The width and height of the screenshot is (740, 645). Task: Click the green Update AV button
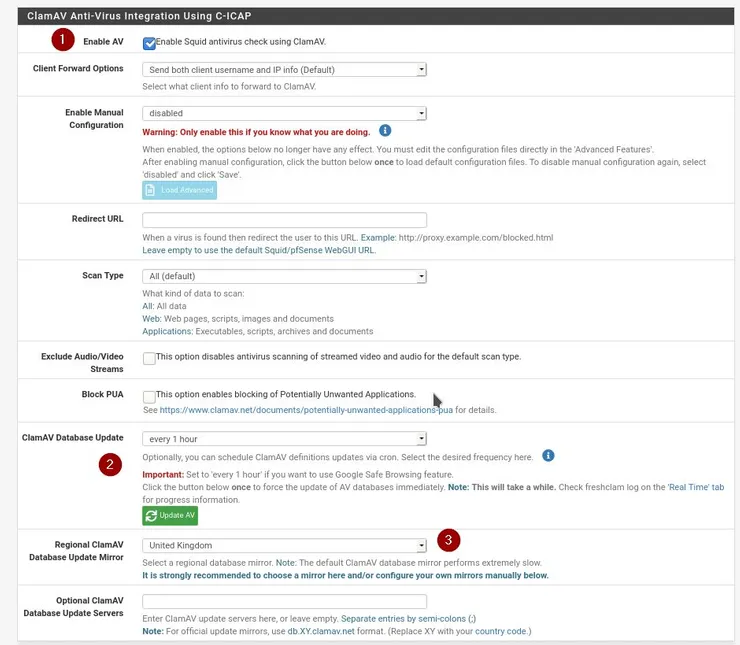[170, 515]
